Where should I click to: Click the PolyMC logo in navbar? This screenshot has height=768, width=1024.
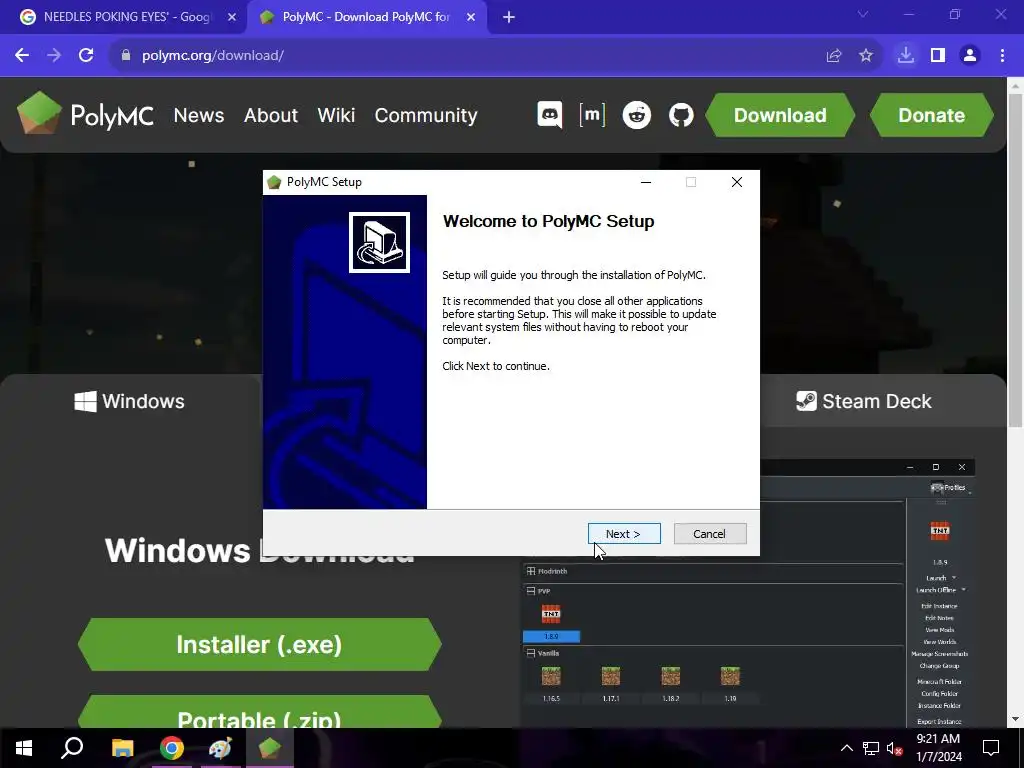(x=86, y=114)
